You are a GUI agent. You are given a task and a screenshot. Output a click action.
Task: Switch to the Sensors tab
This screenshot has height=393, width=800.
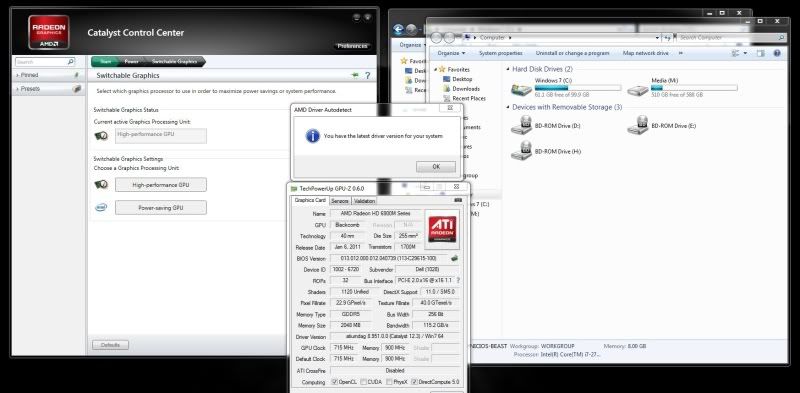click(340, 201)
